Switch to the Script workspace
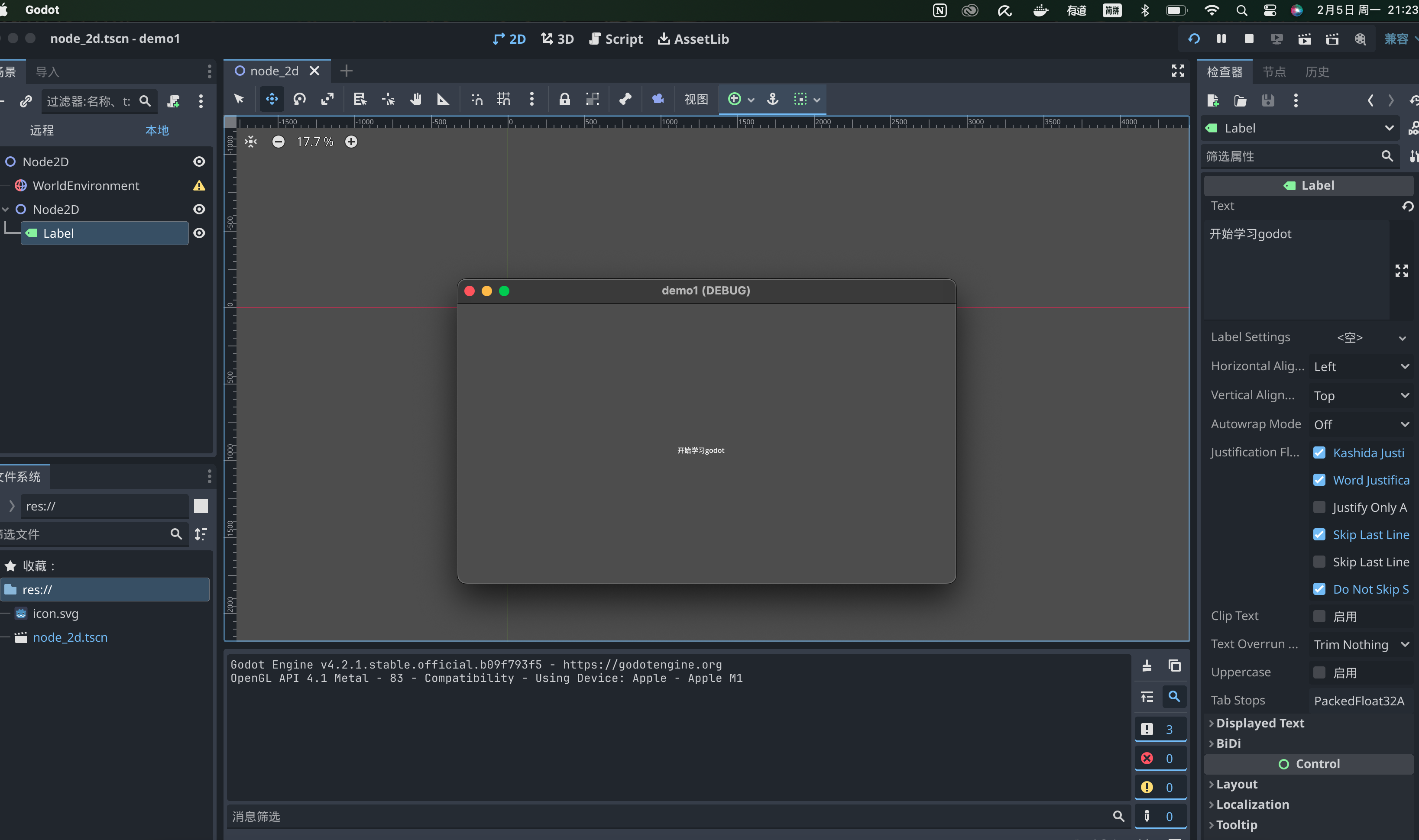1419x840 pixels. [x=616, y=39]
